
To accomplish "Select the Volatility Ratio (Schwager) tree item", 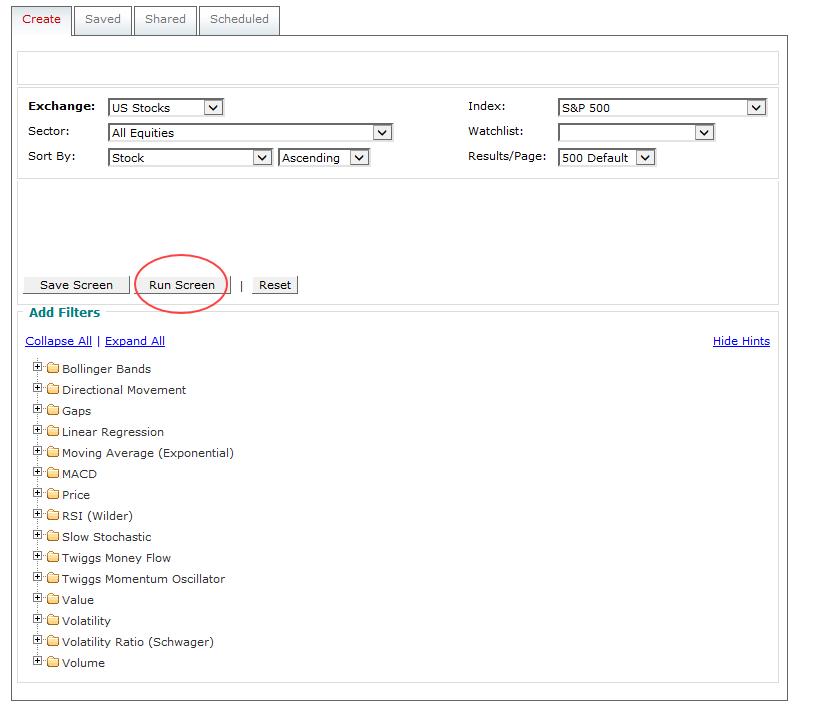I will [137, 642].
